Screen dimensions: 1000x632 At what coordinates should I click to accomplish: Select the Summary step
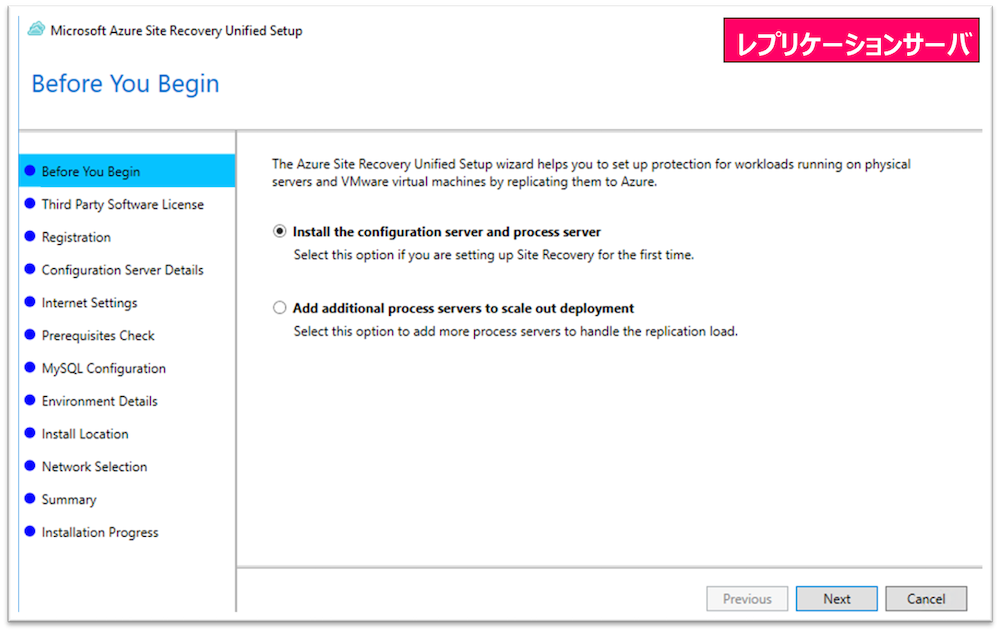[x=69, y=499]
